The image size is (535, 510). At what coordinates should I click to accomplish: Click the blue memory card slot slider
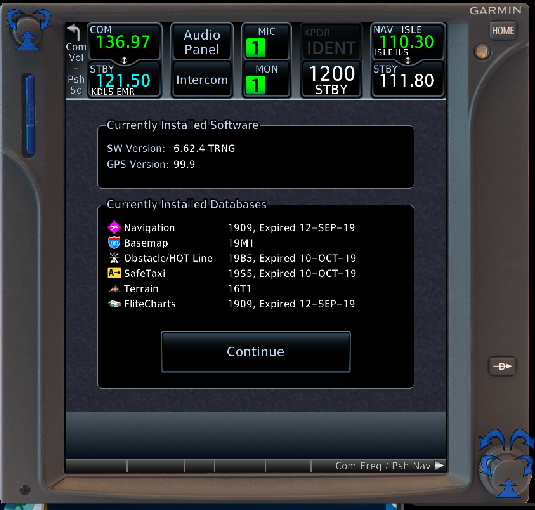point(30,115)
